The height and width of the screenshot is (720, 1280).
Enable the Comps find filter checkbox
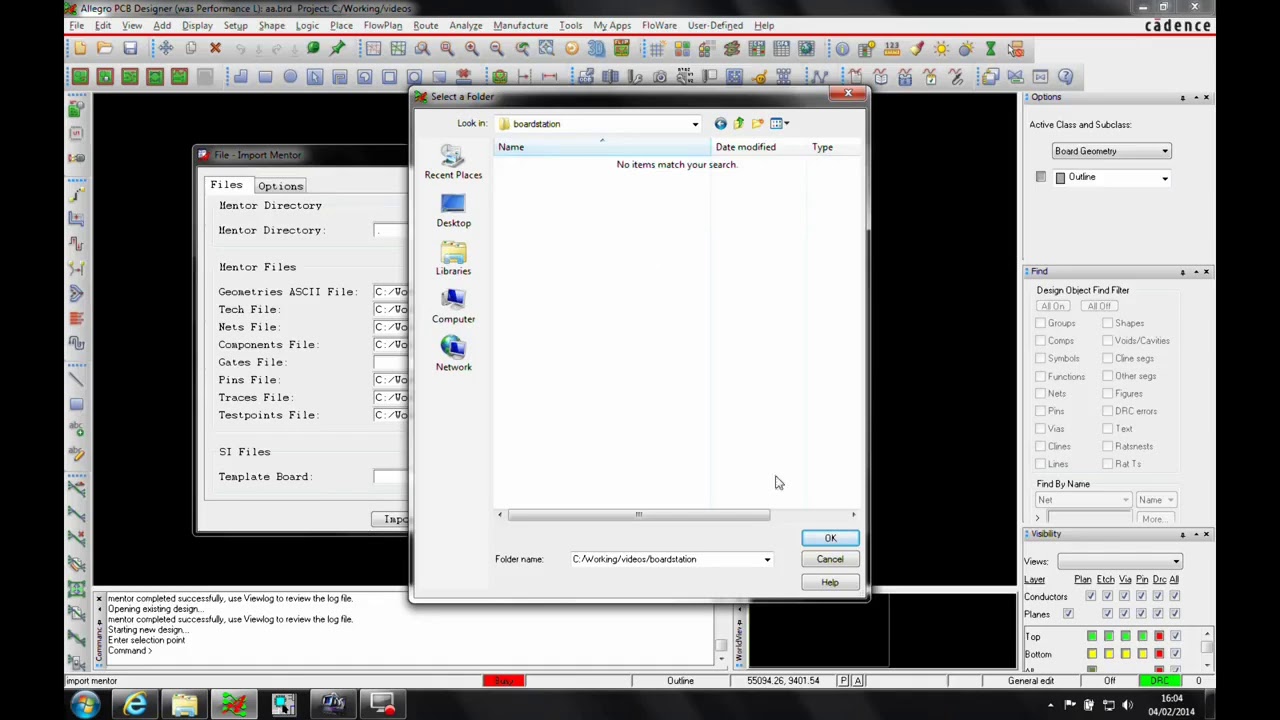(1040, 341)
